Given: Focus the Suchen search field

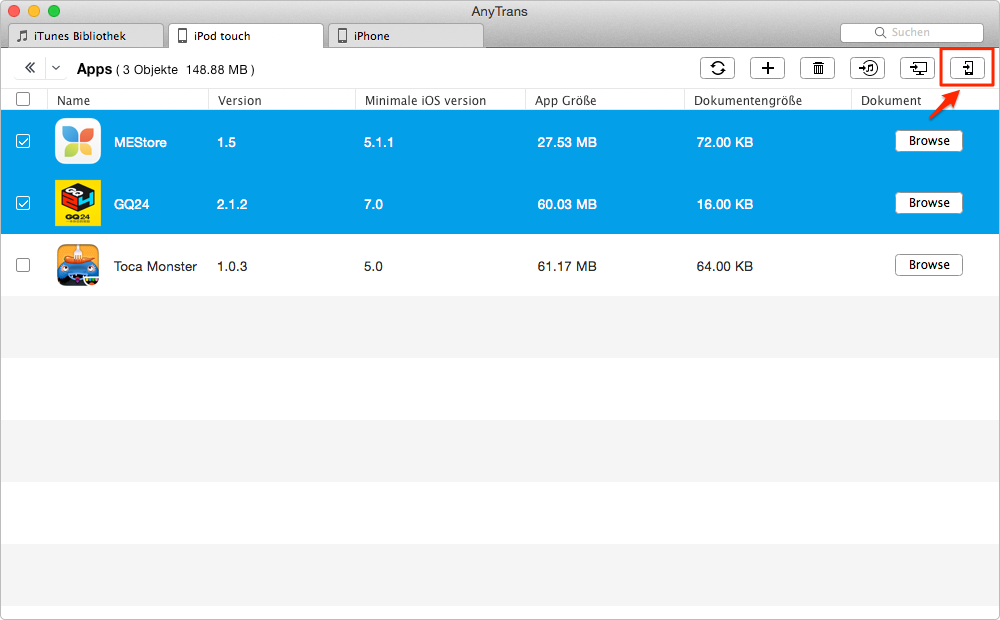Looking at the screenshot, I should (912, 33).
